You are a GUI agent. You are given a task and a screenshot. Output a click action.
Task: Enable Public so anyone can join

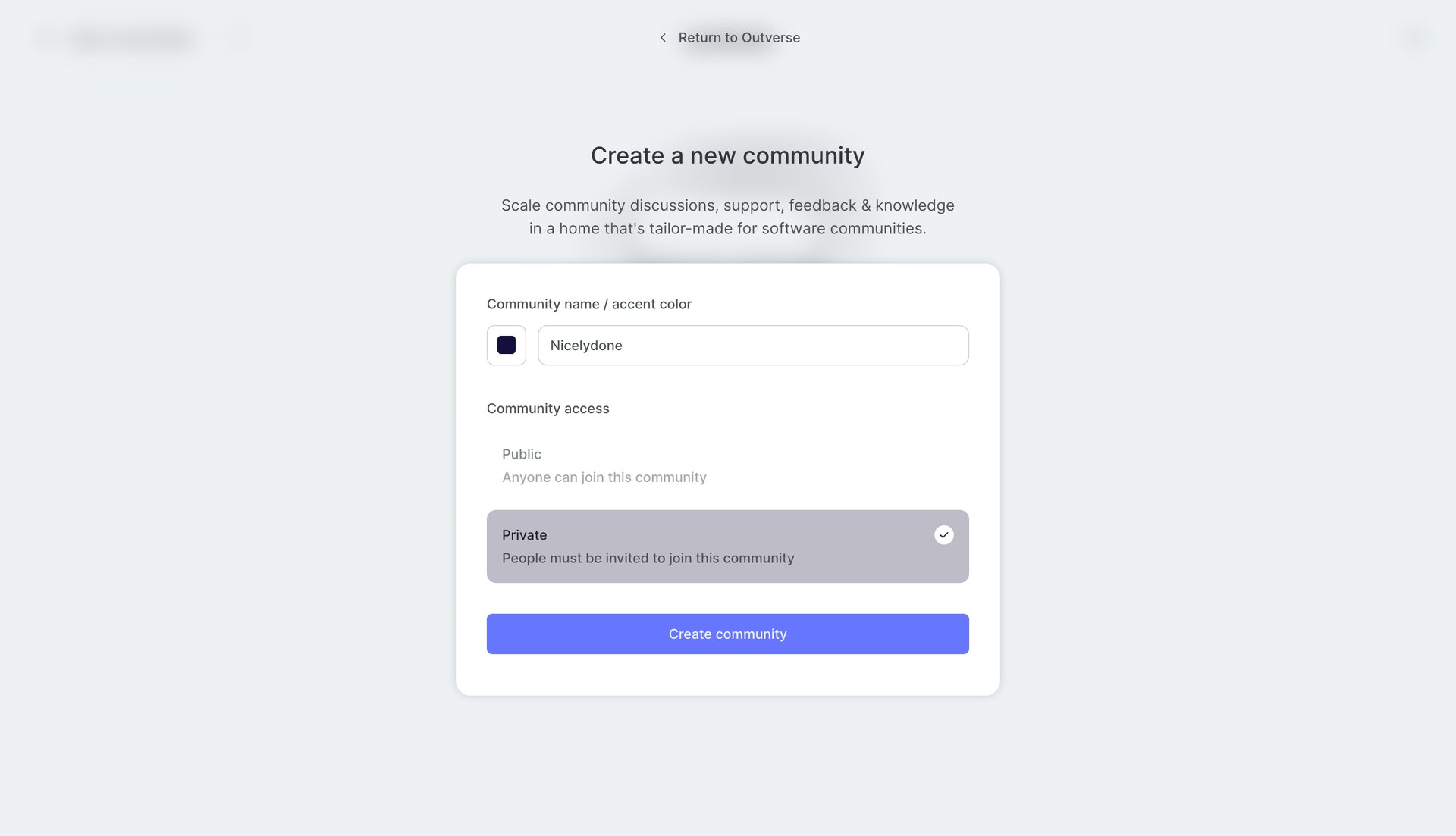click(604, 465)
